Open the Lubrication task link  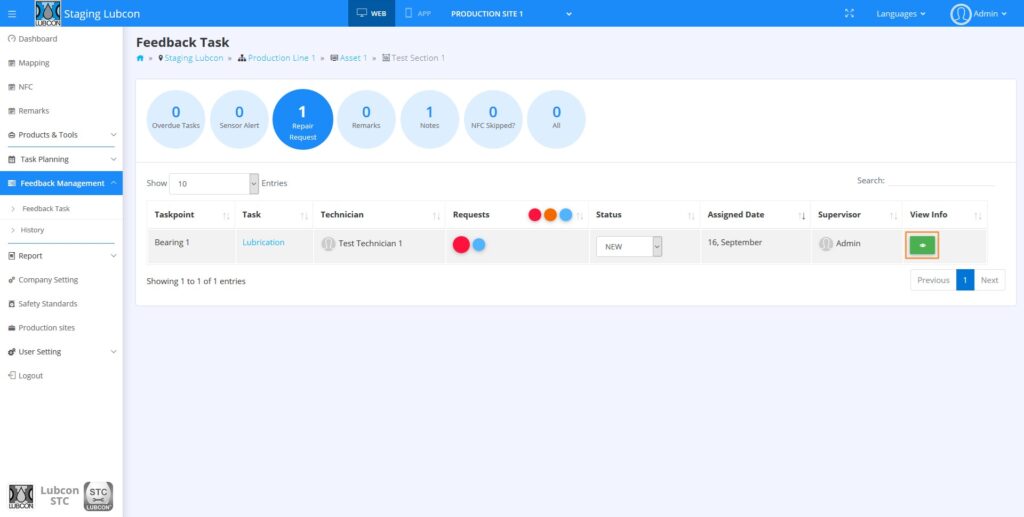click(x=263, y=242)
